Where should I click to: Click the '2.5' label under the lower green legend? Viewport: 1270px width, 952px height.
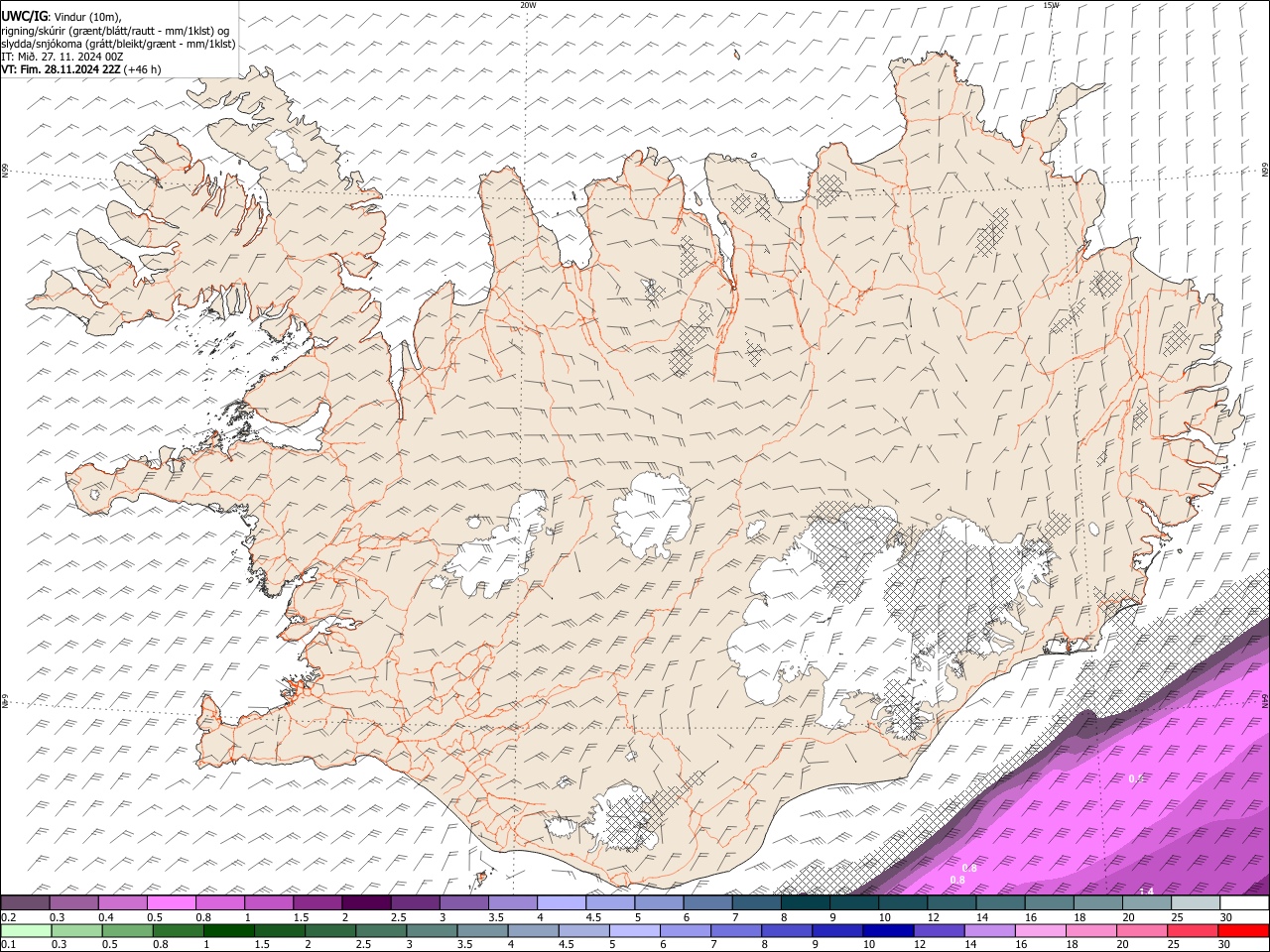[364, 944]
